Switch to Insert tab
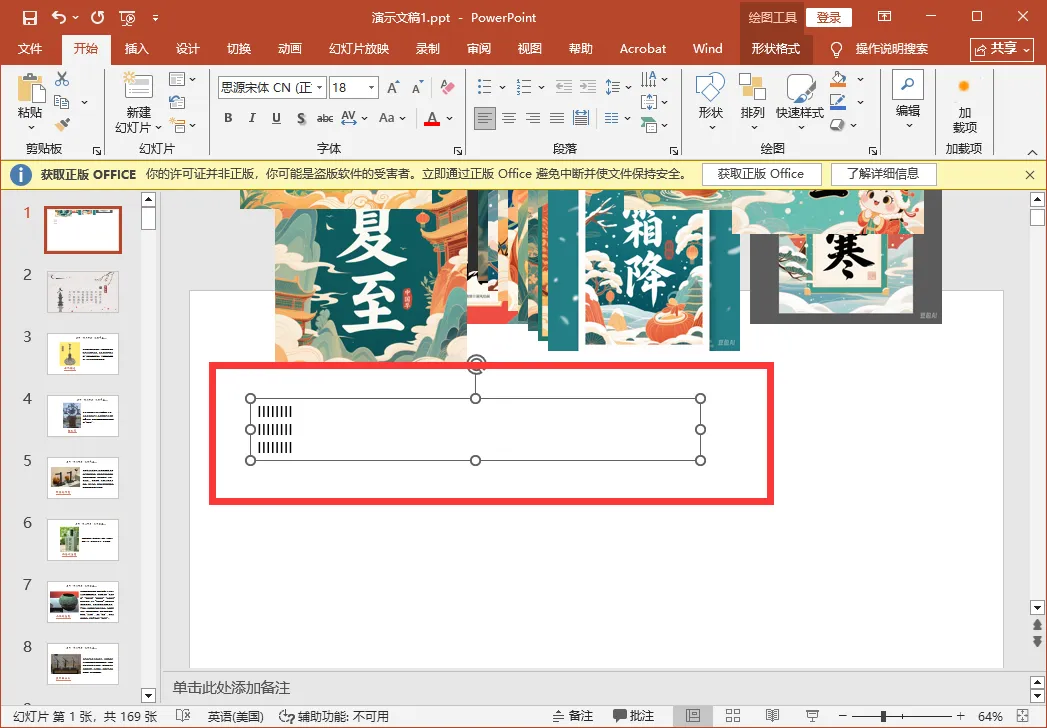 [x=136, y=49]
